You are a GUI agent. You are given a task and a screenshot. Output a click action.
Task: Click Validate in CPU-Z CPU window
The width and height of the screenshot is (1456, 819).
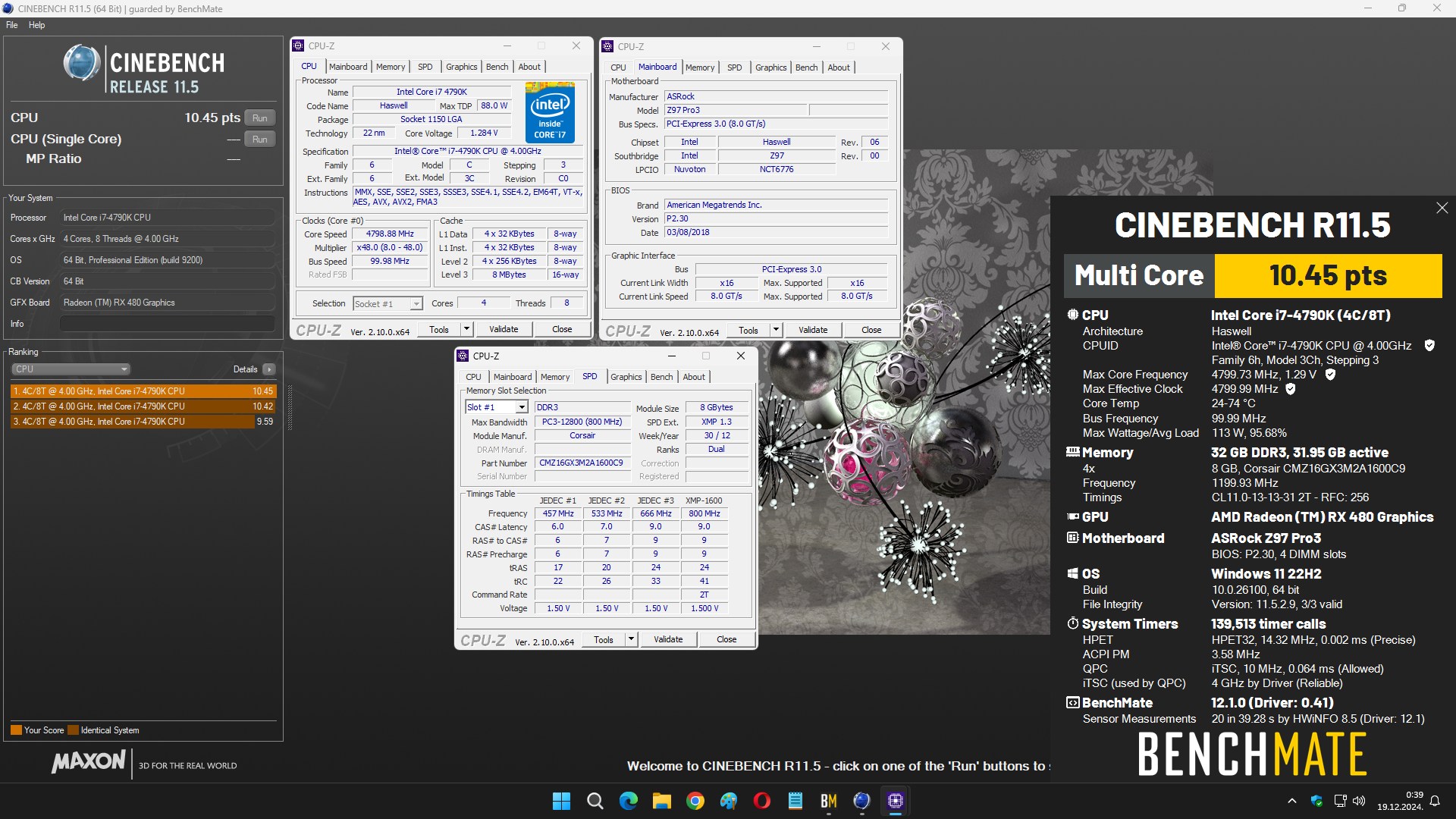click(504, 330)
